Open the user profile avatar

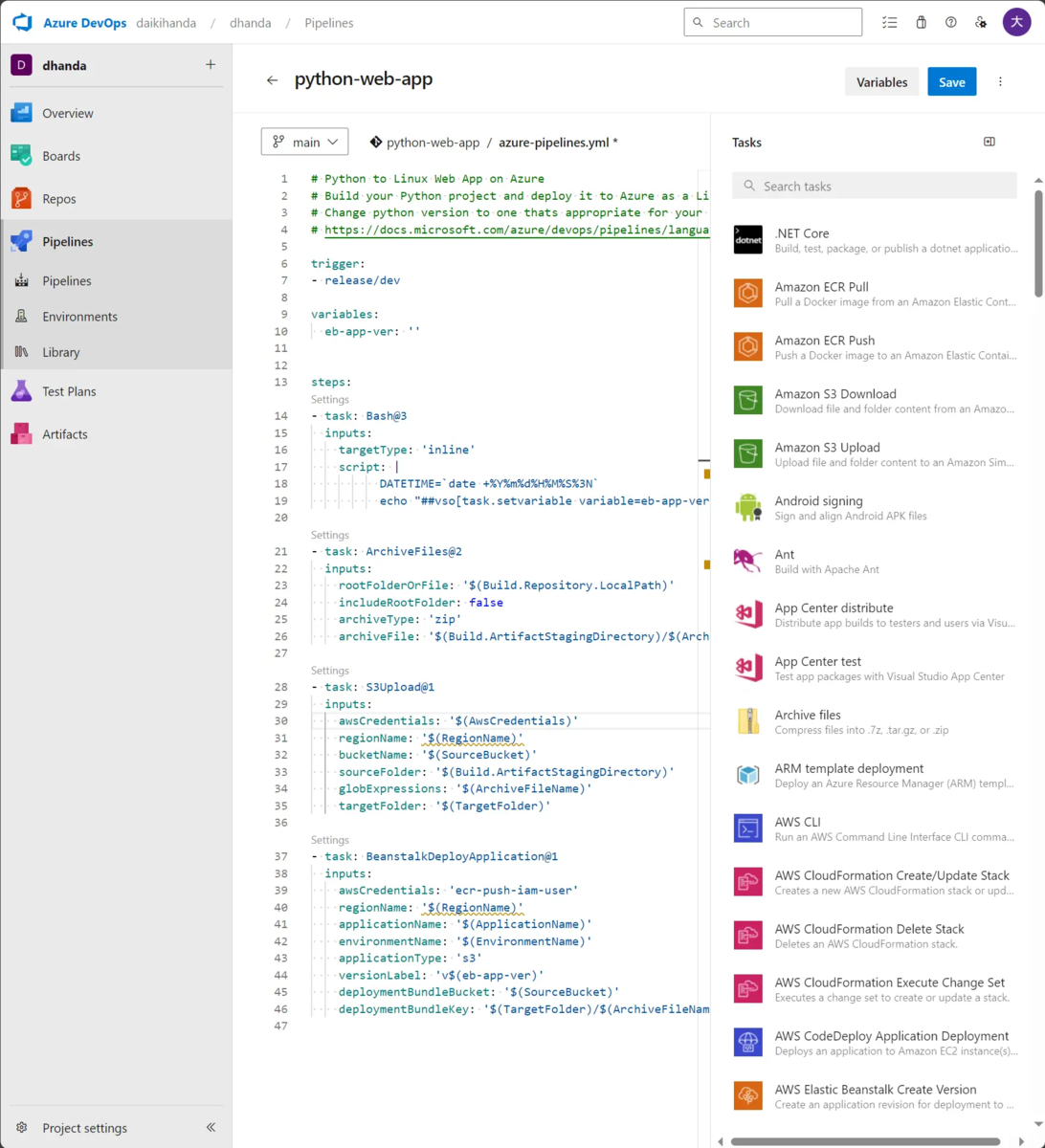pyautogui.click(x=1016, y=23)
